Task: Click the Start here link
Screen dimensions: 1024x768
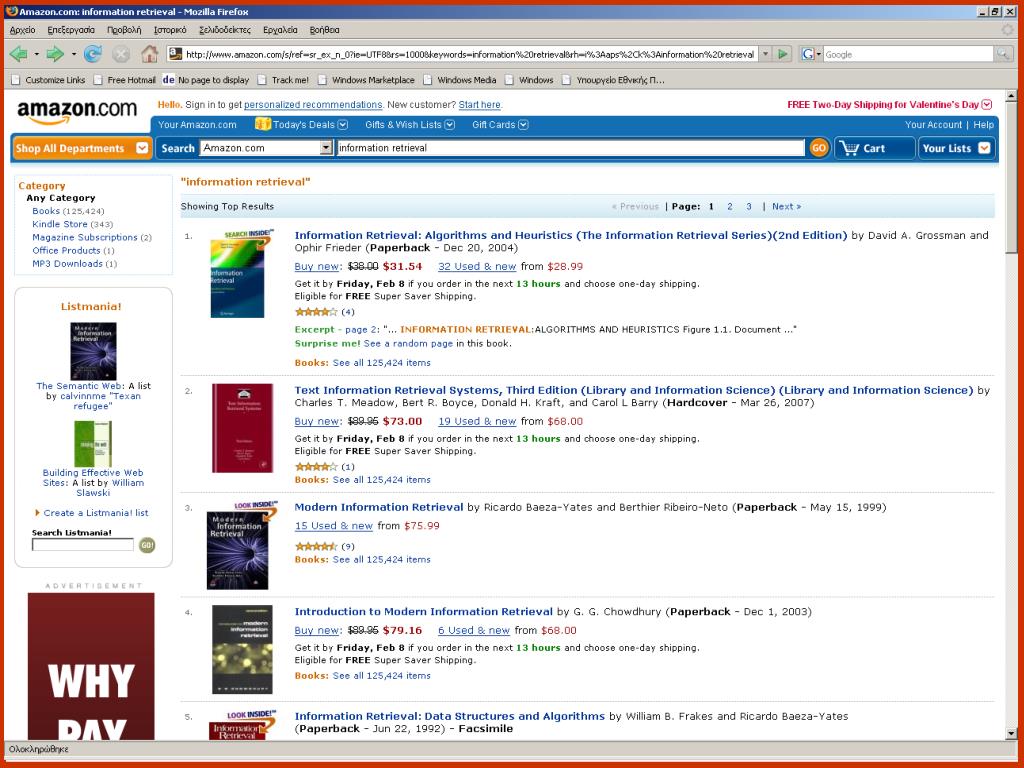Action: 480,104
